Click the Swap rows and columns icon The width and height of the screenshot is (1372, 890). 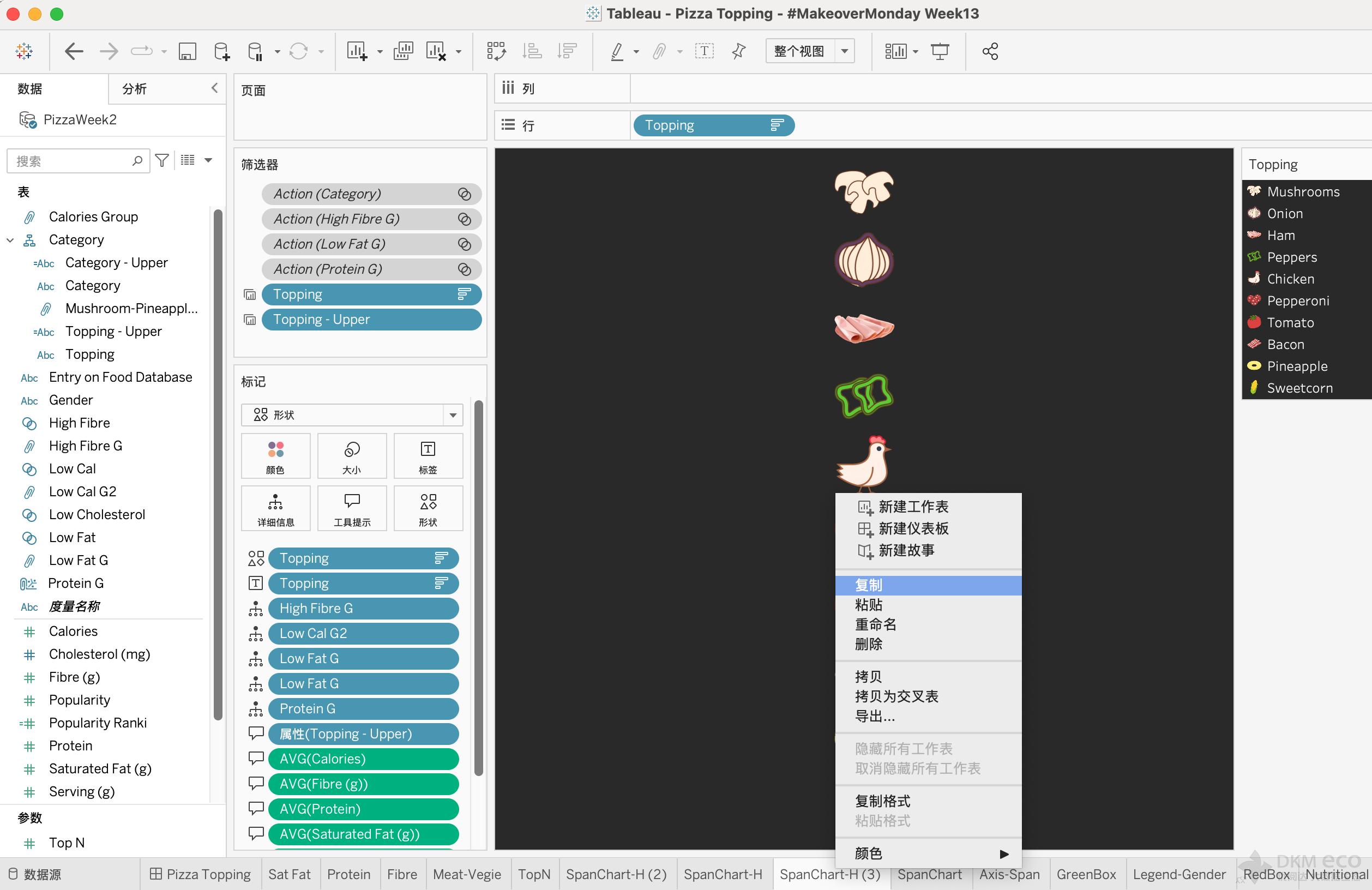click(x=496, y=51)
